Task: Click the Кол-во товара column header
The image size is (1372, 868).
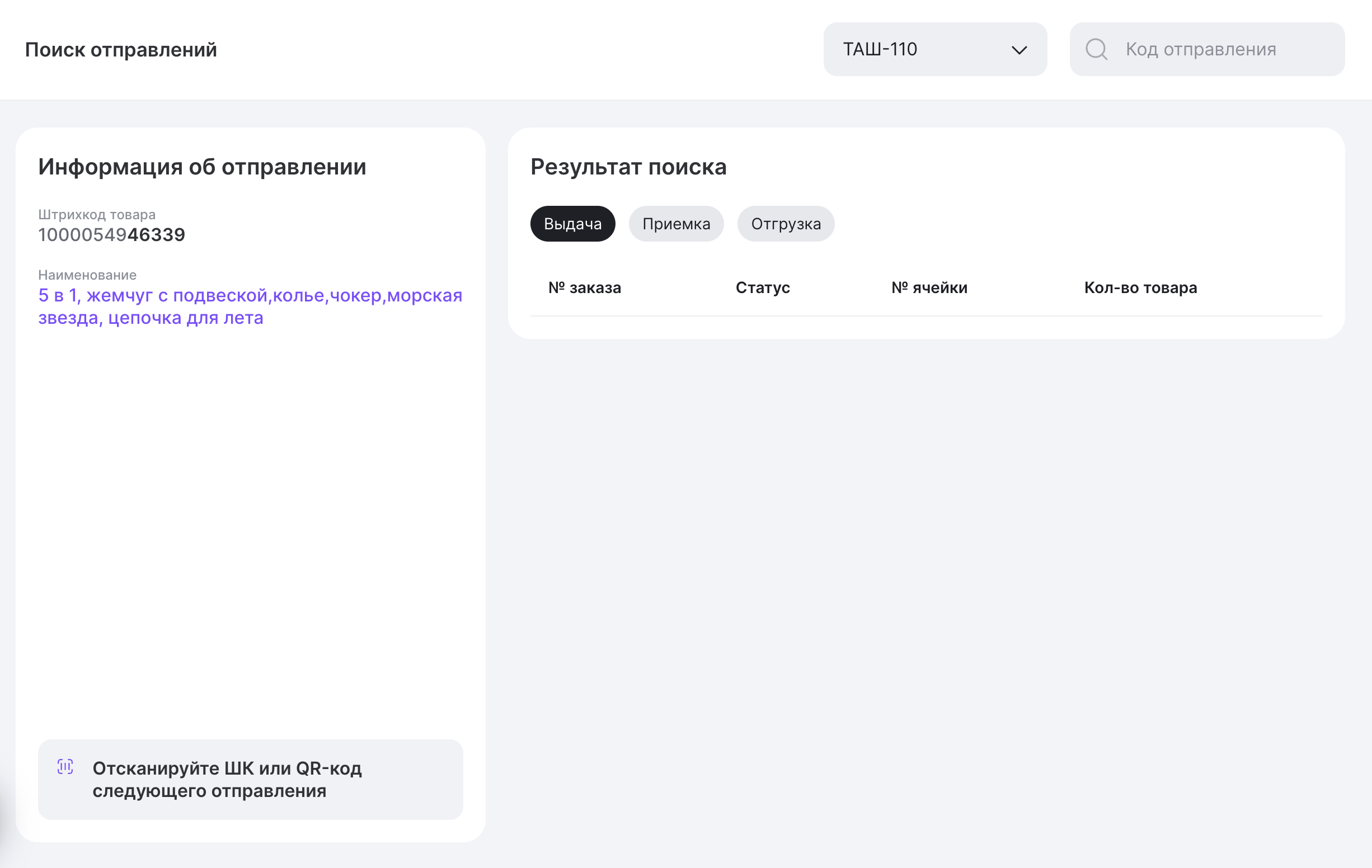Action: point(1140,287)
